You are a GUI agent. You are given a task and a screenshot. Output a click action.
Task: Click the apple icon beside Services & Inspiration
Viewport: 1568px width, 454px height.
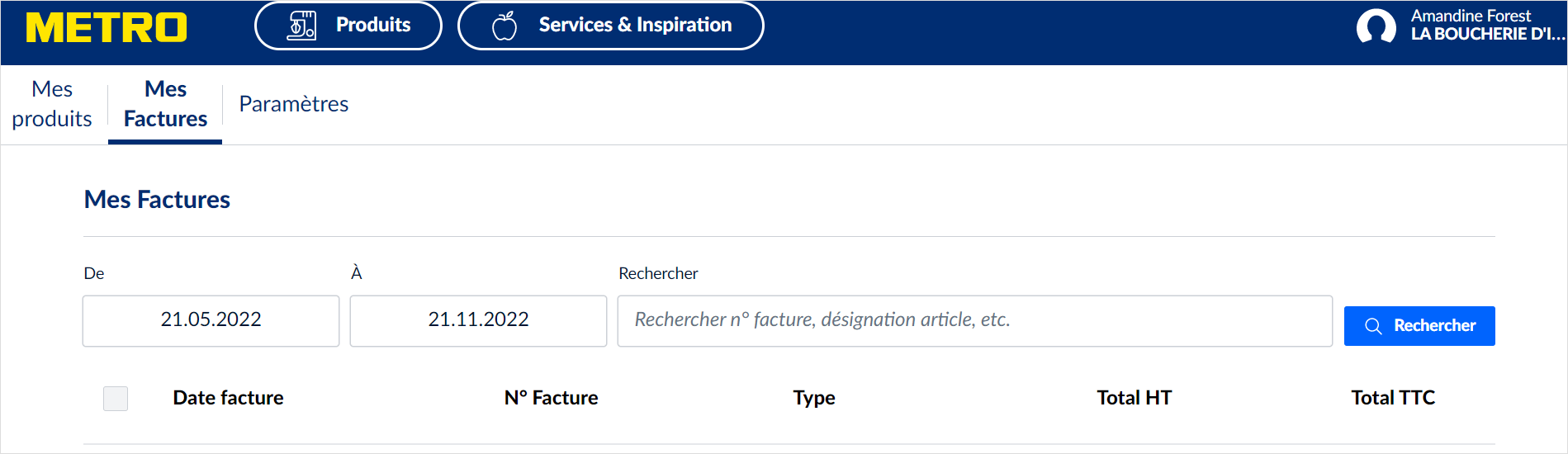[x=504, y=26]
